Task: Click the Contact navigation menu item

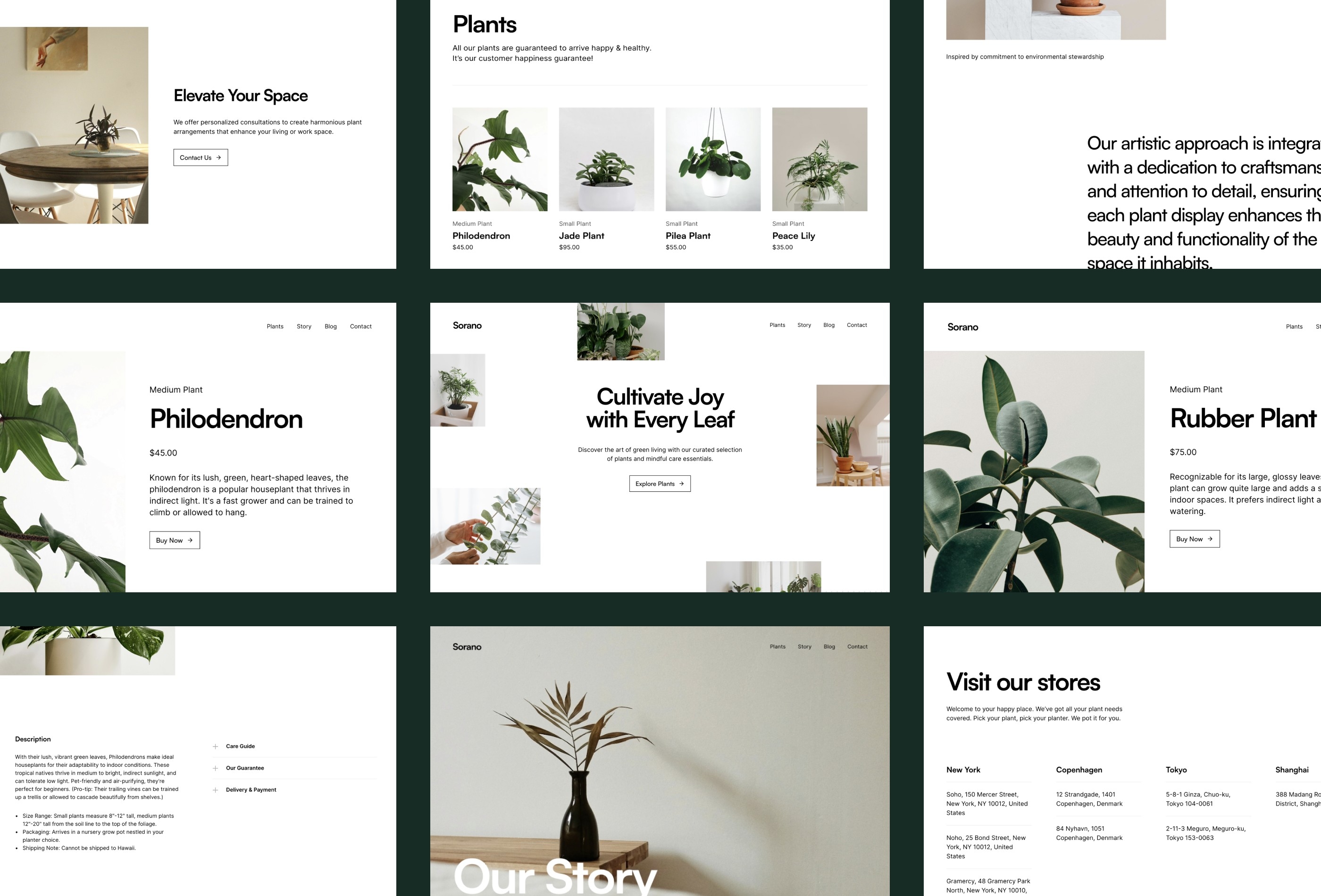Action: (857, 325)
